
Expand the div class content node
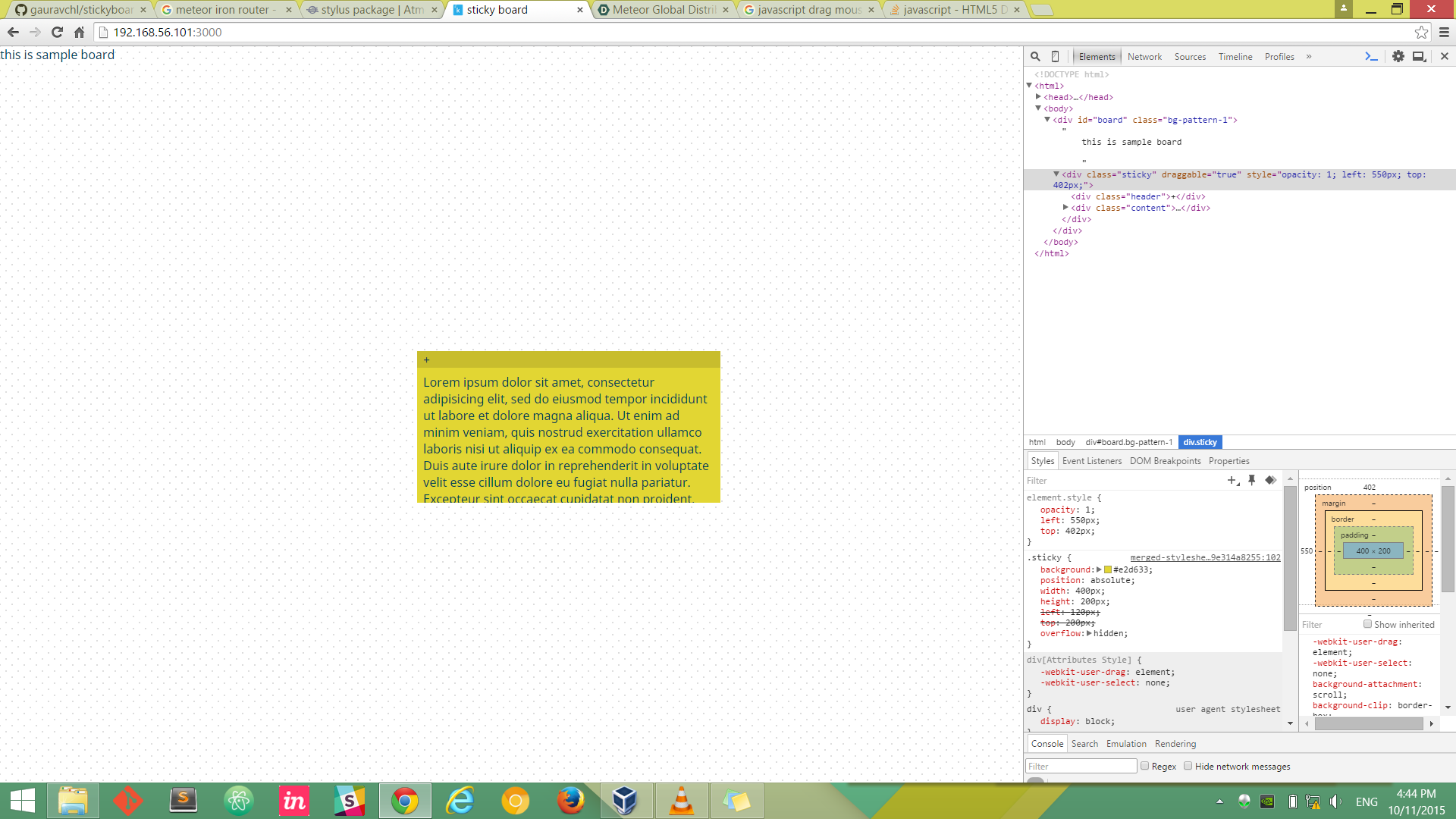1065,208
